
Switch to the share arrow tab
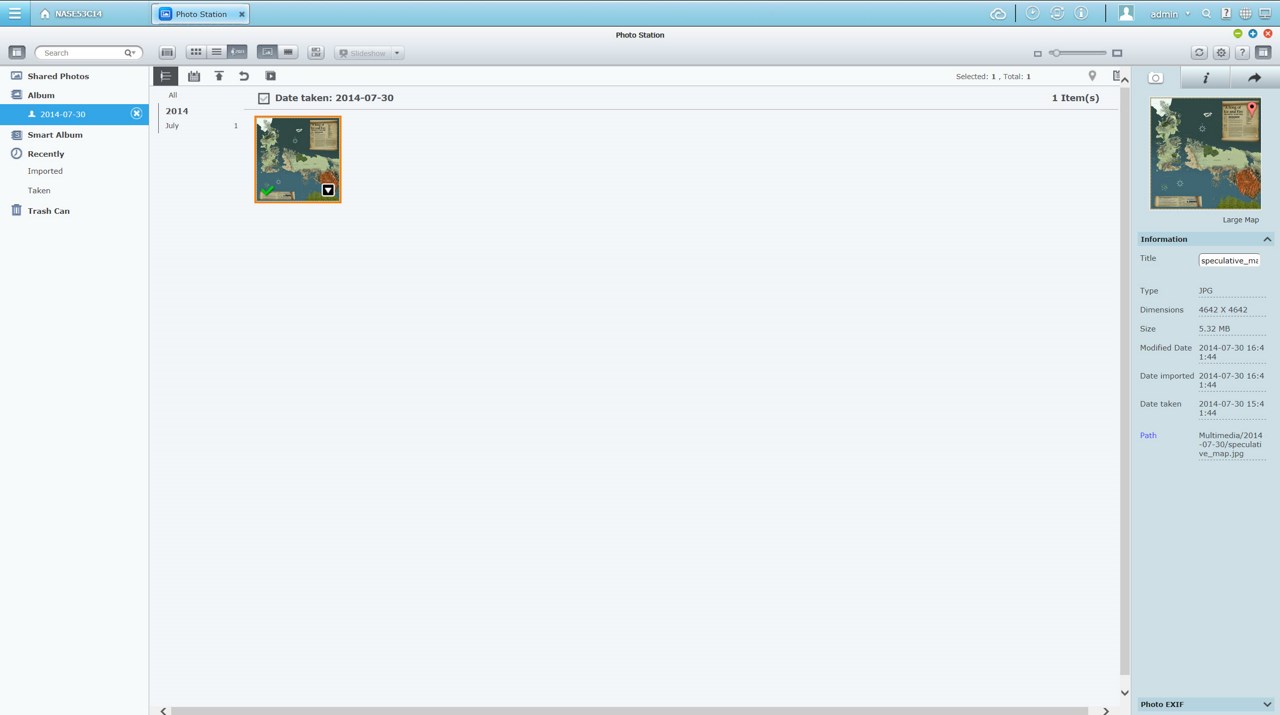[1254, 77]
